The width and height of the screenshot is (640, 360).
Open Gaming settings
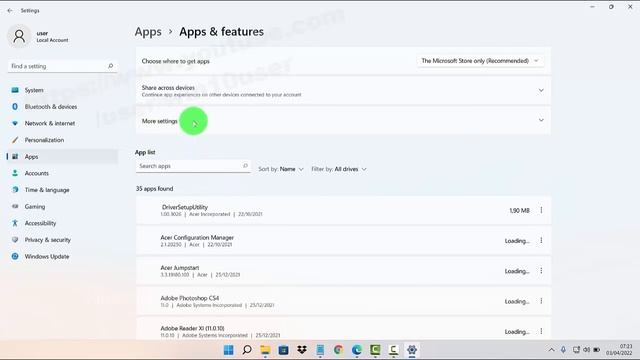(x=62, y=207)
